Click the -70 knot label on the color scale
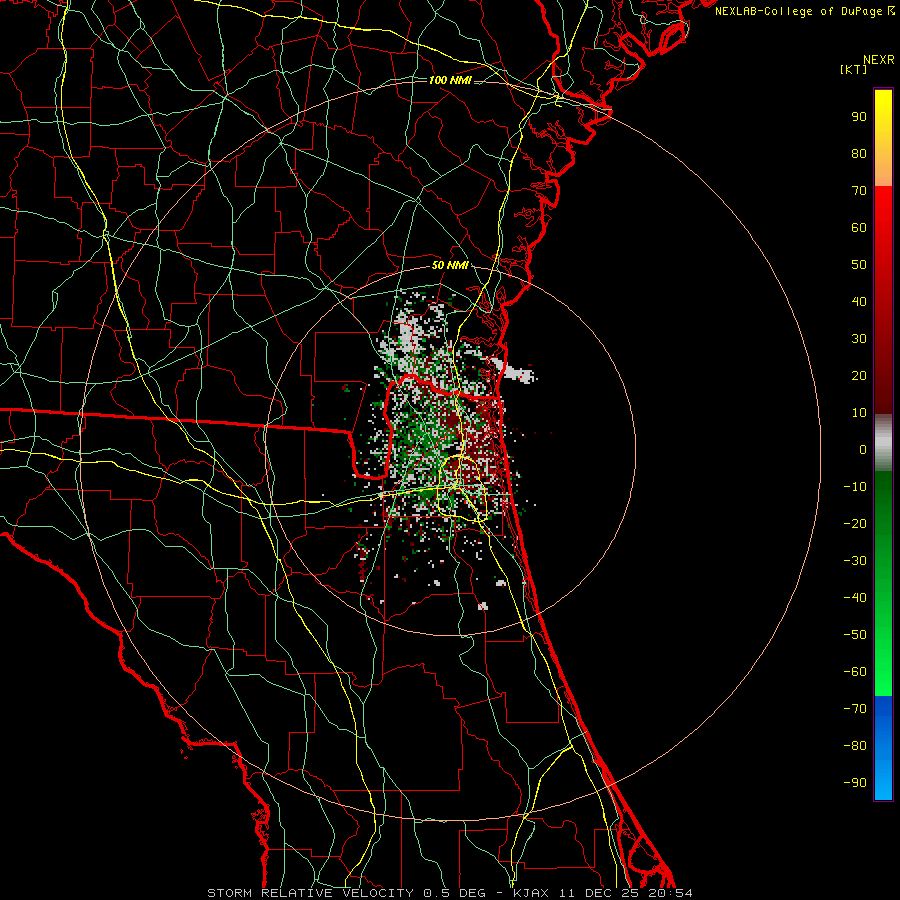Viewport: 900px width, 900px height. (x=855, y=708)
